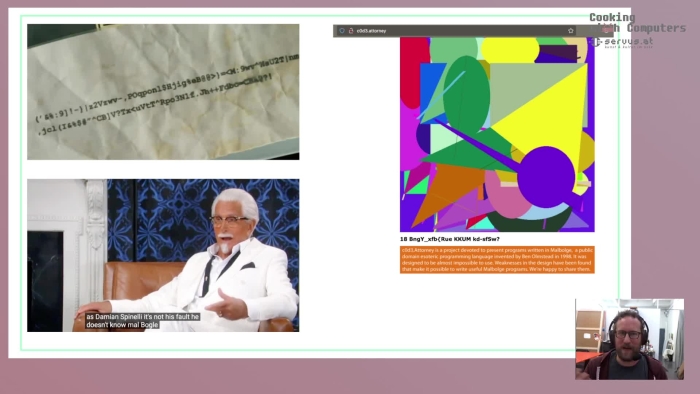Click the Damian Spinelli subtitle caption
Screen dimensions: 700x394
coord(143,320)
